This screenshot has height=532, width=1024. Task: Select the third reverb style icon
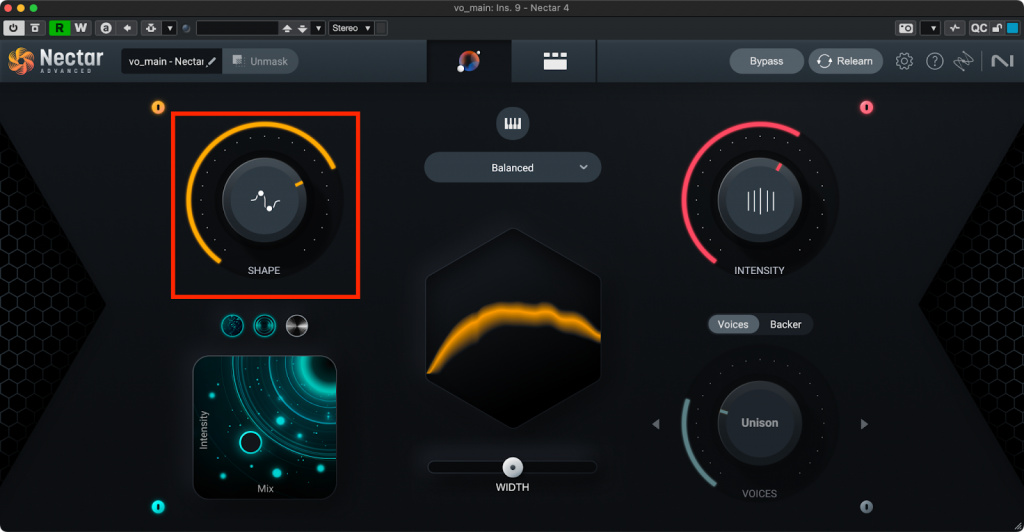click(297, 325)
